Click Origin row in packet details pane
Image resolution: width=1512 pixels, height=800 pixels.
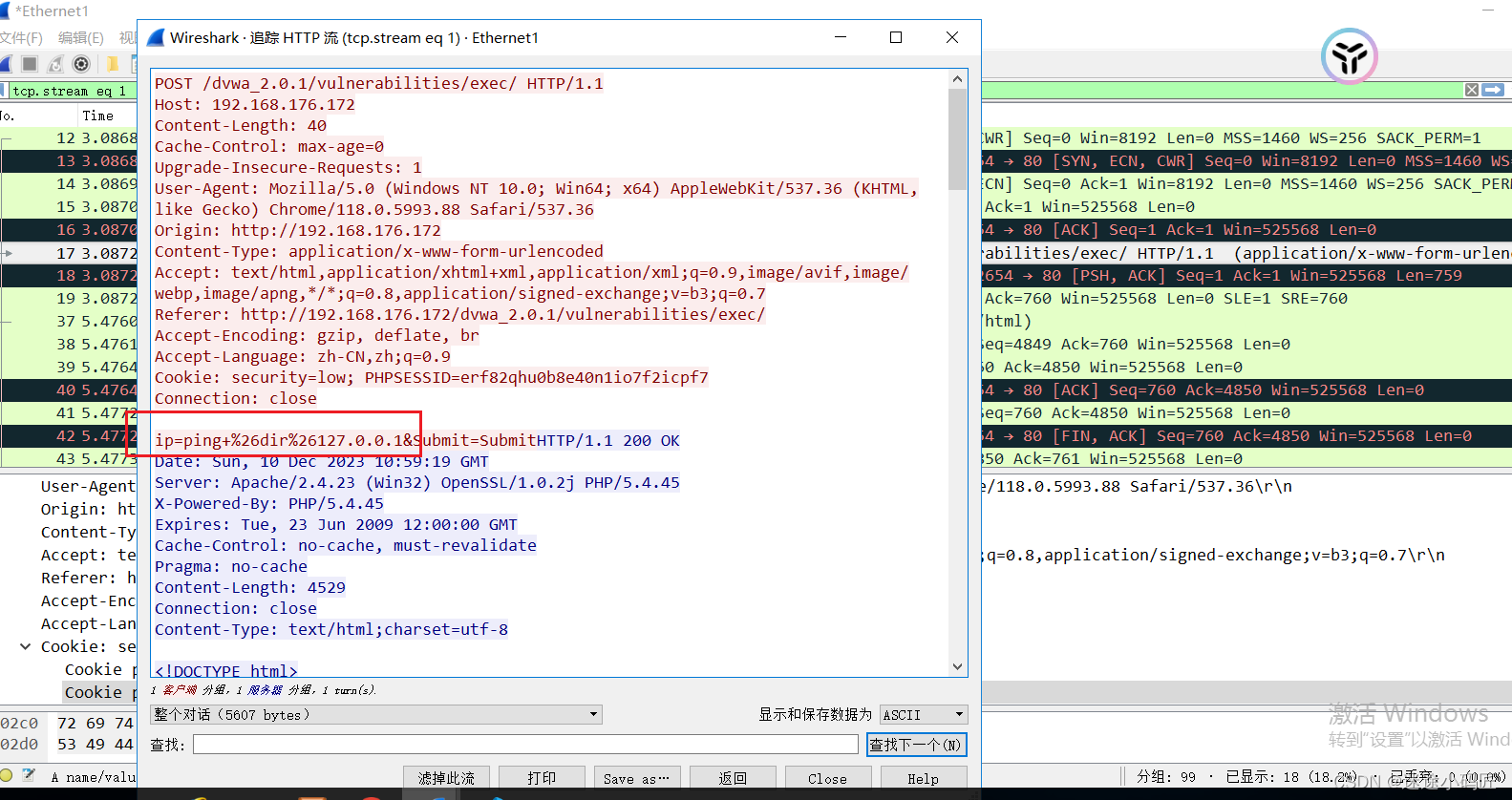pos(88,509)
